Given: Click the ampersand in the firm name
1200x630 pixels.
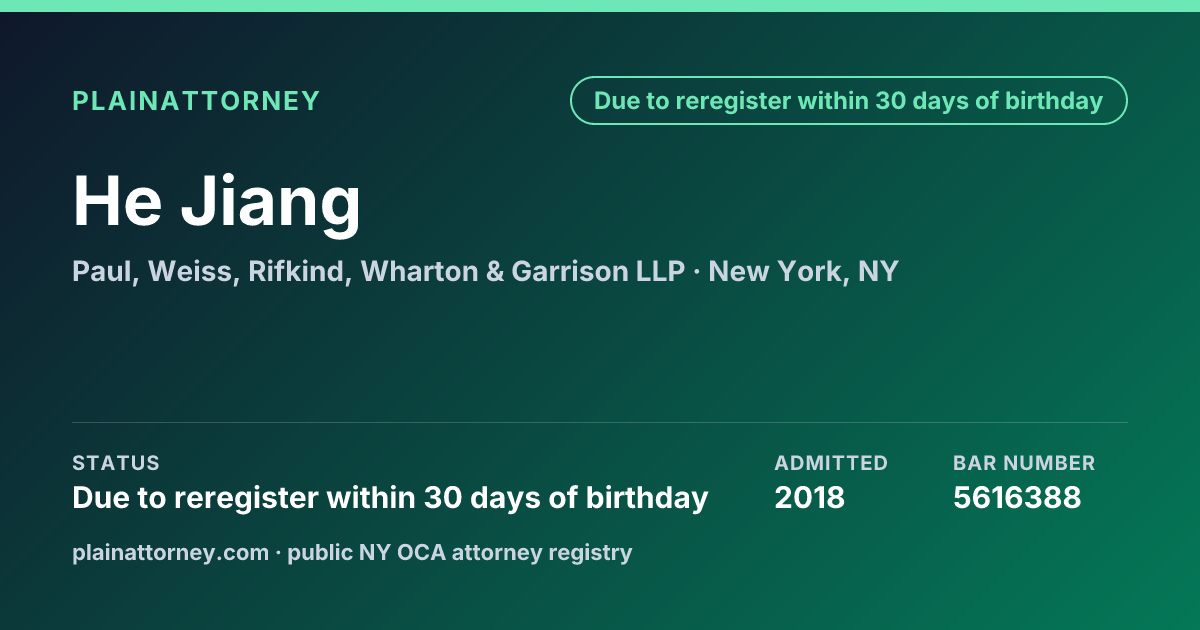Looking at the screenshot, I should pos(494,271).
